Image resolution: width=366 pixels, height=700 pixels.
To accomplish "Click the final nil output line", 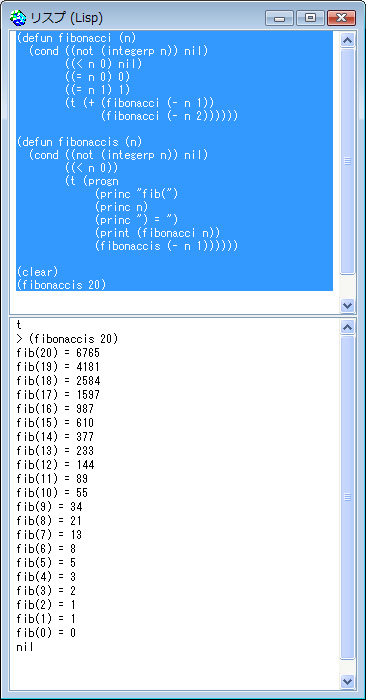I will pyautogui.click(x=25, y=646).
